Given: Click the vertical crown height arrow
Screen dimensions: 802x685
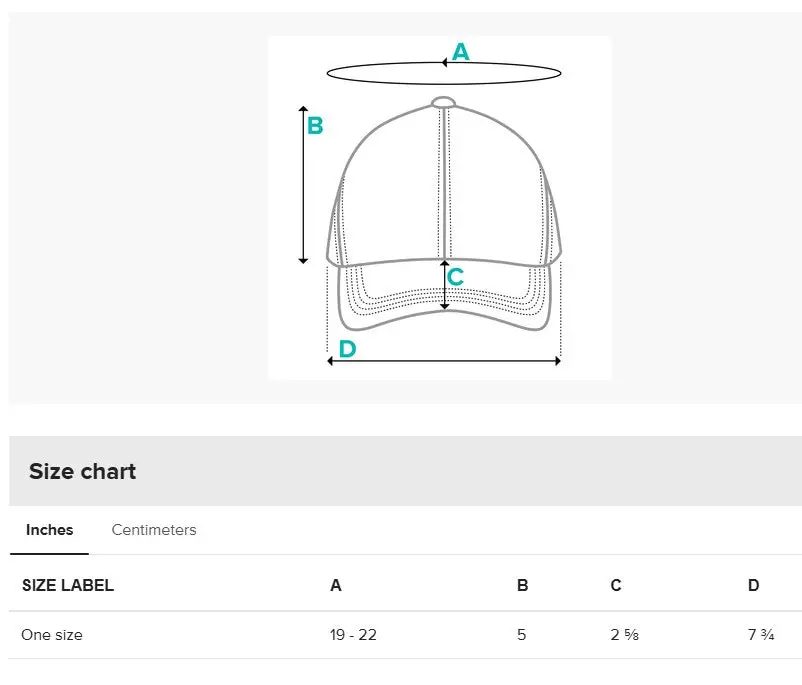Looking at the screenshot, I should 304,185.
